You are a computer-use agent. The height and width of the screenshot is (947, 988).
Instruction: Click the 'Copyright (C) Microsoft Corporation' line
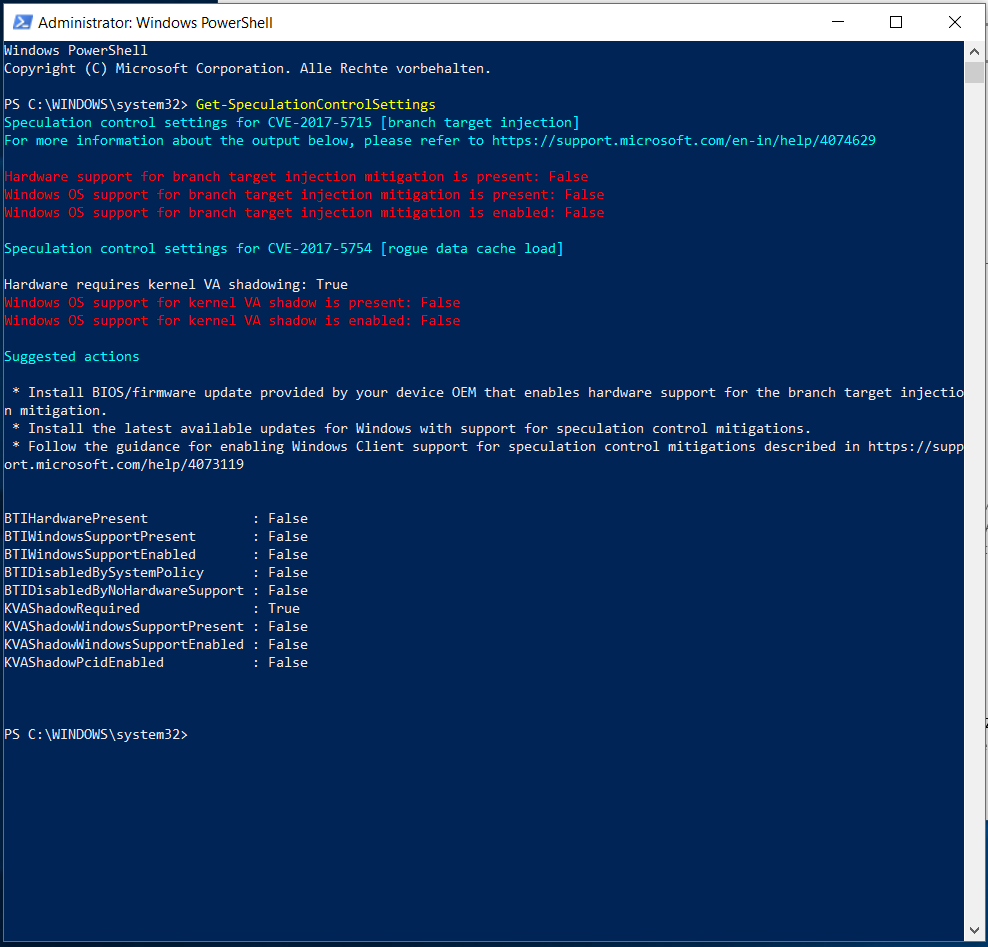[247, 69]
